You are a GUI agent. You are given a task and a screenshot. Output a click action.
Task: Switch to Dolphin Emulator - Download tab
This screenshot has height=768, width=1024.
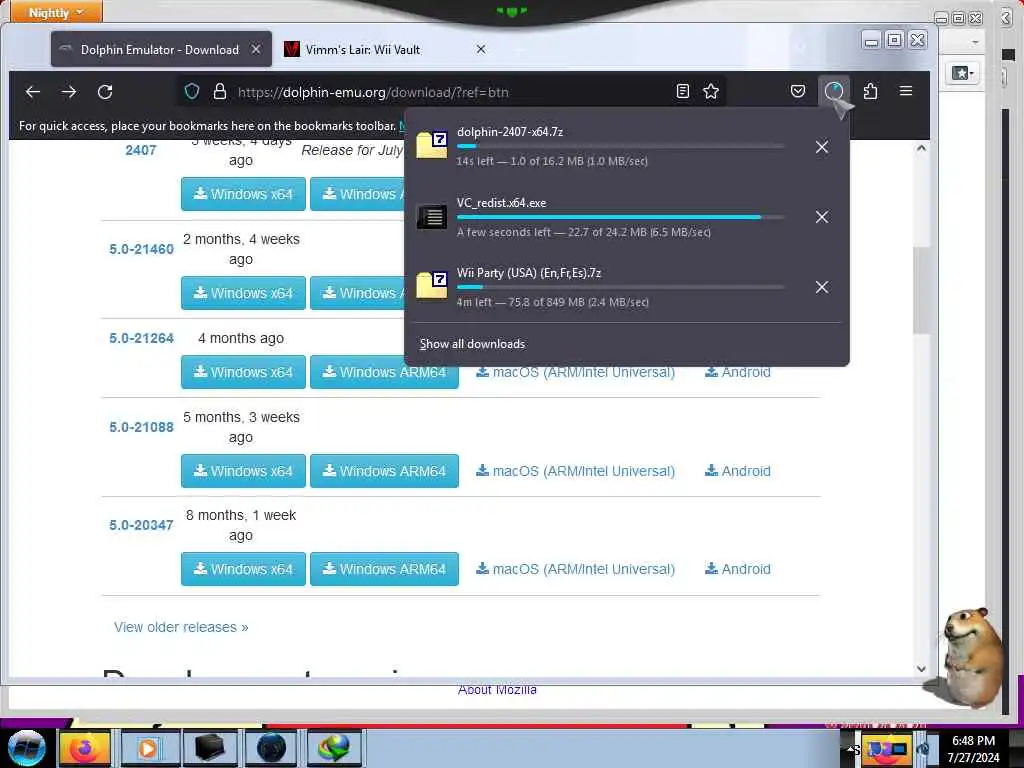pos(160,50)
